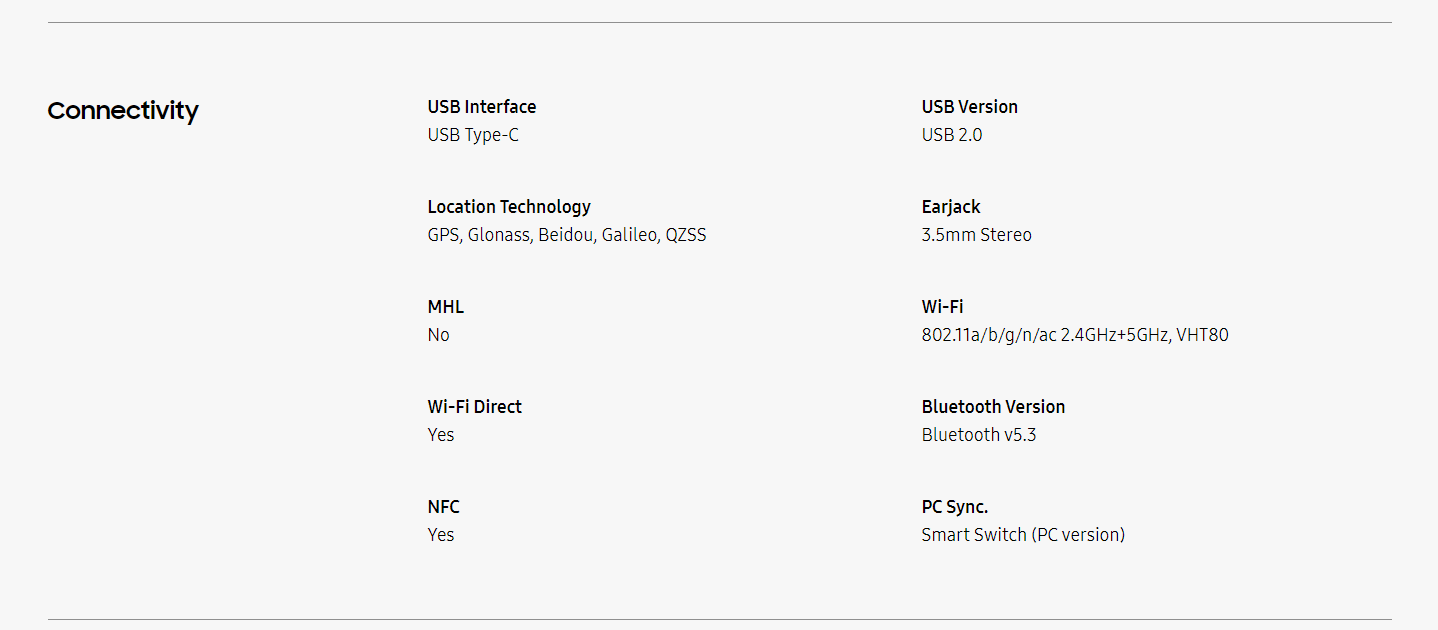Click the Bluetooth Version label
1438x630 pixels.
tap(992, 407)
